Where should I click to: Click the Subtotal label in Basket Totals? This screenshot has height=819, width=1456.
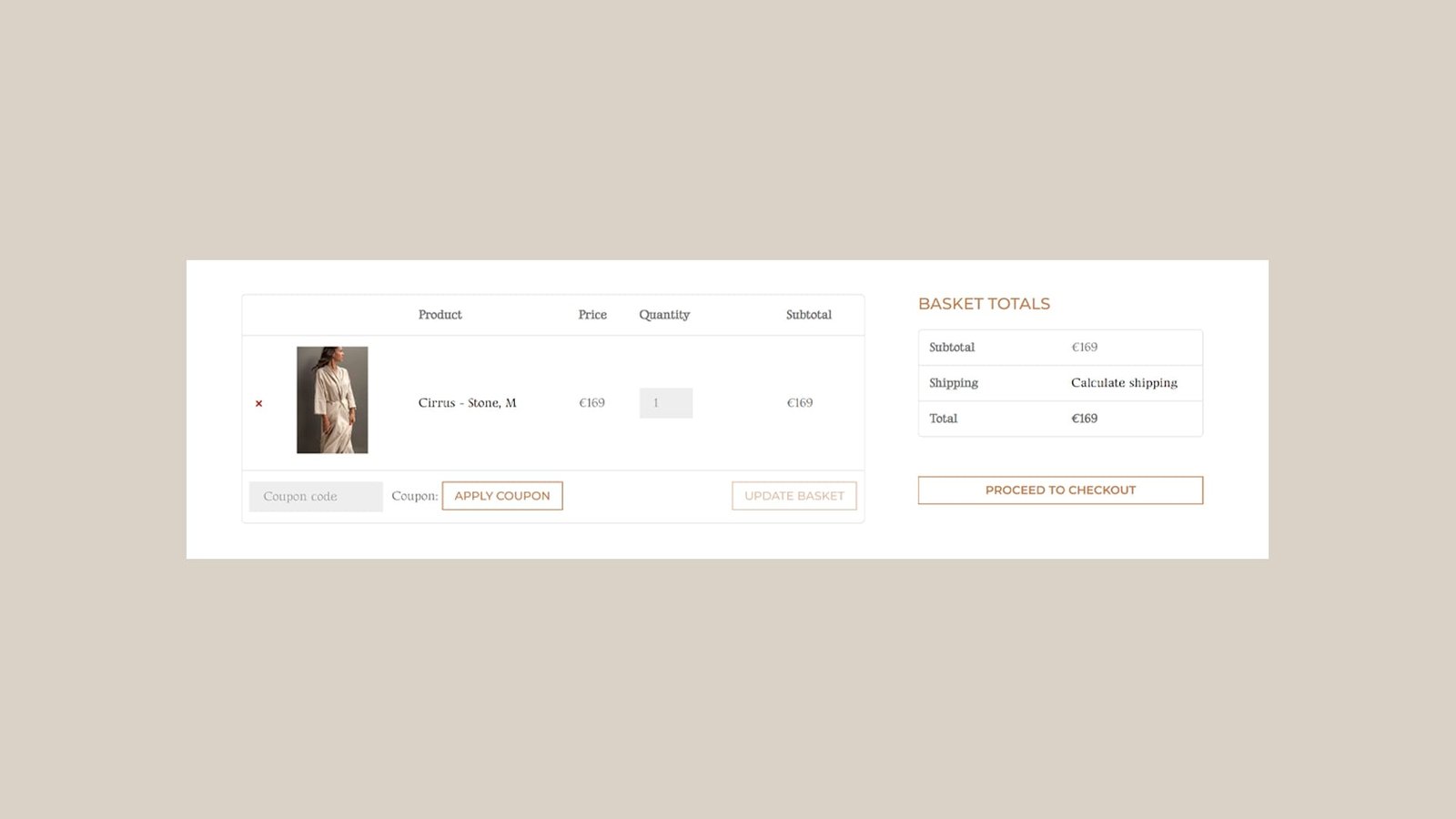(952, 348)
